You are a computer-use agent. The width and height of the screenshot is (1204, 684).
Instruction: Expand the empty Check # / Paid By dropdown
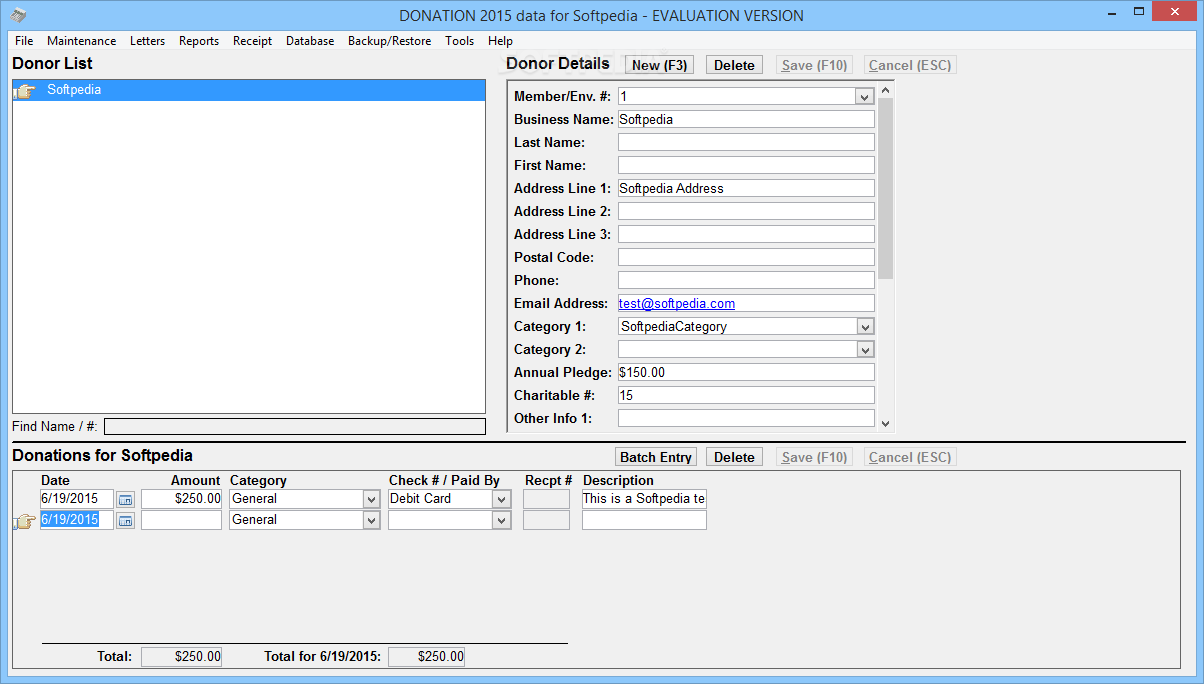pos(501,520)
